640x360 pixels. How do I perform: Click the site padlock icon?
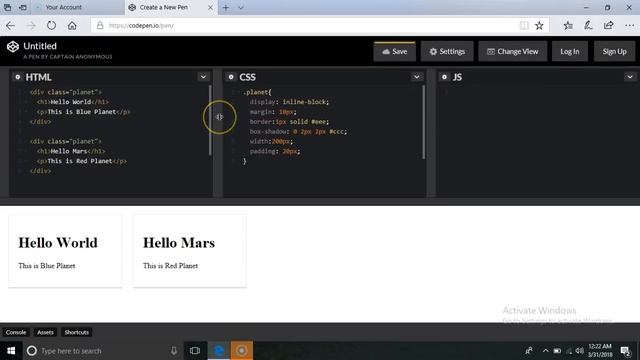(x=100, y=25)
